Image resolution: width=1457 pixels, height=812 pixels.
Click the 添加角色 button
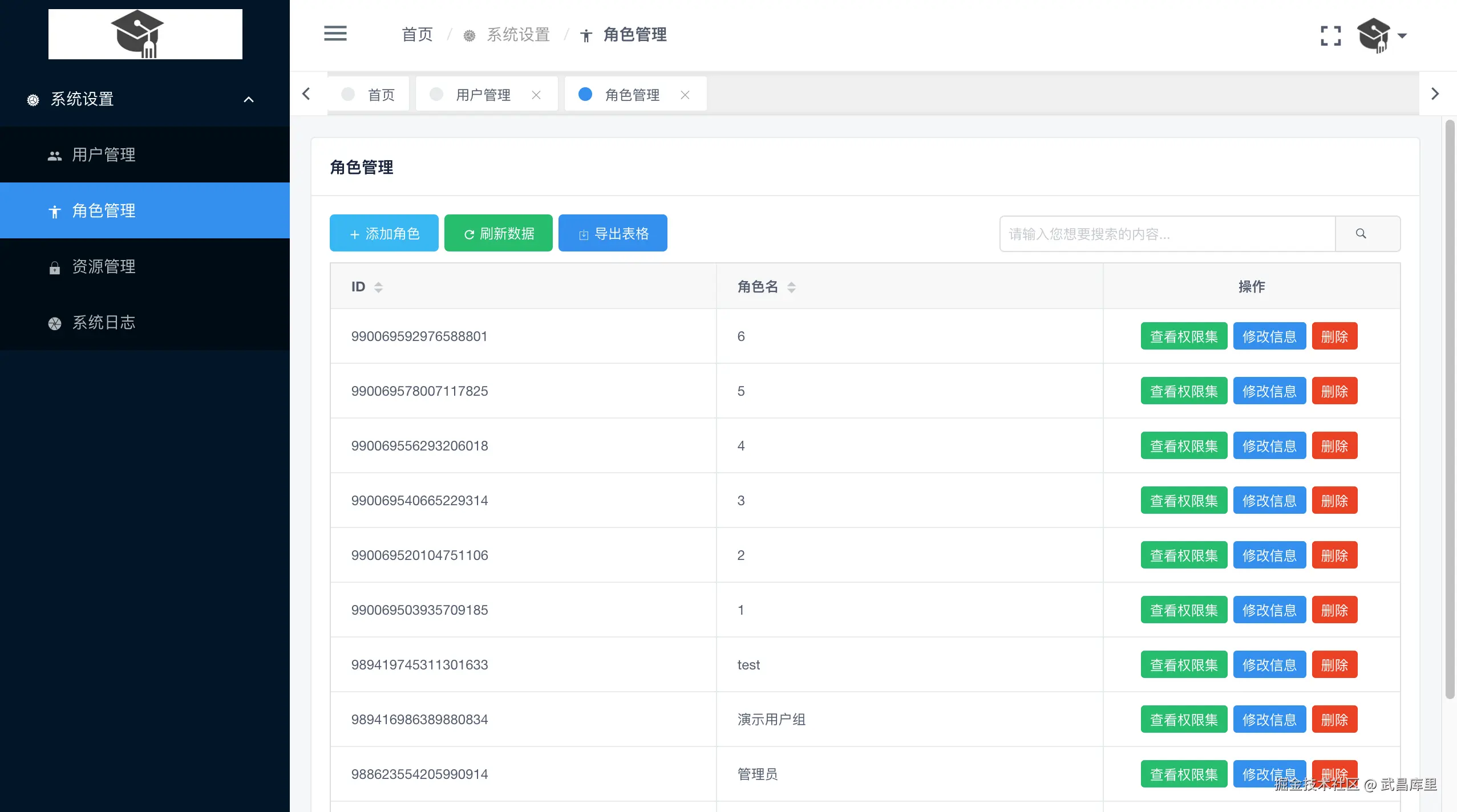click(x=384, y=233)
